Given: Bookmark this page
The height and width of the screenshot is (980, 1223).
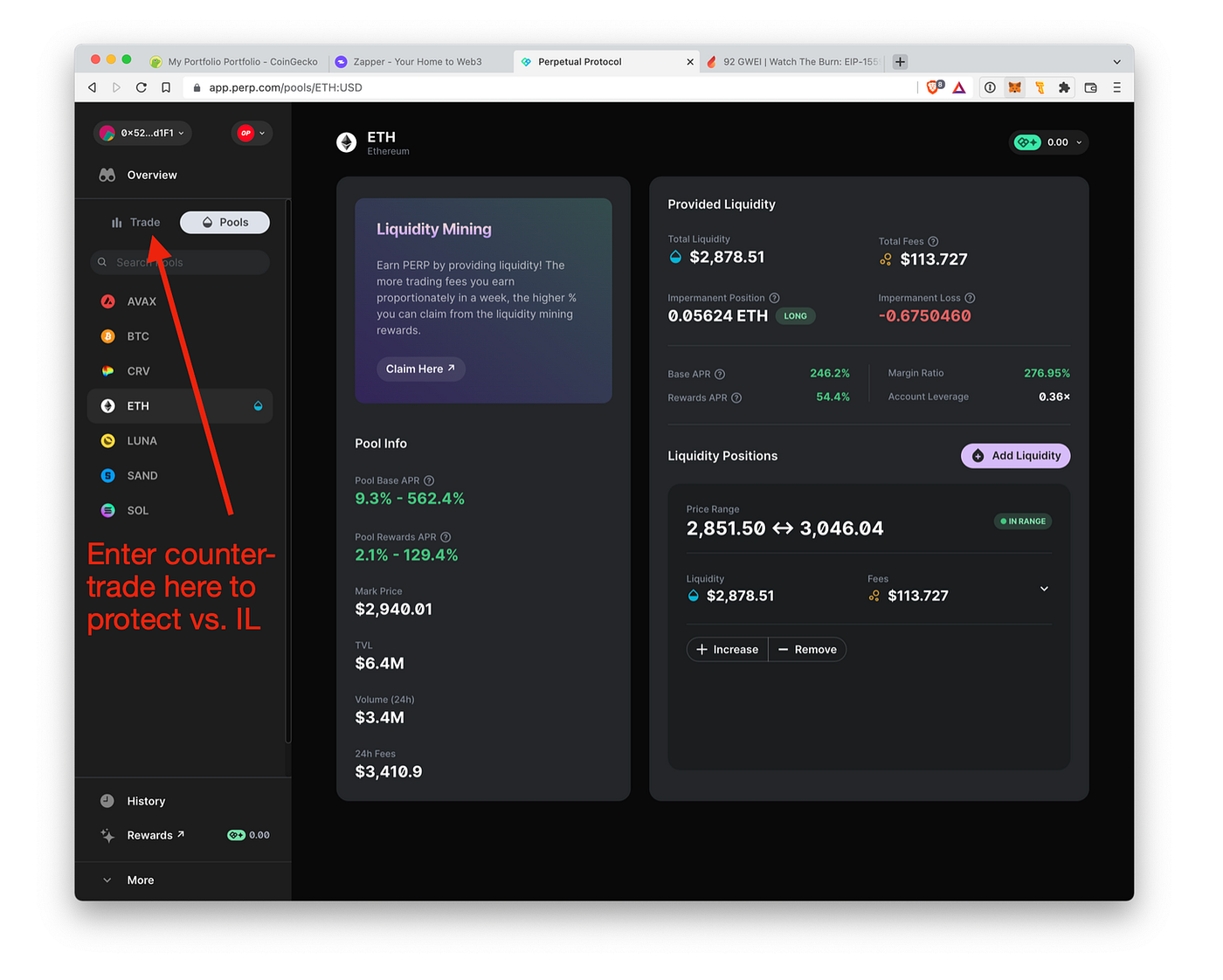Looking at the screenshot, I should point(166,87).
